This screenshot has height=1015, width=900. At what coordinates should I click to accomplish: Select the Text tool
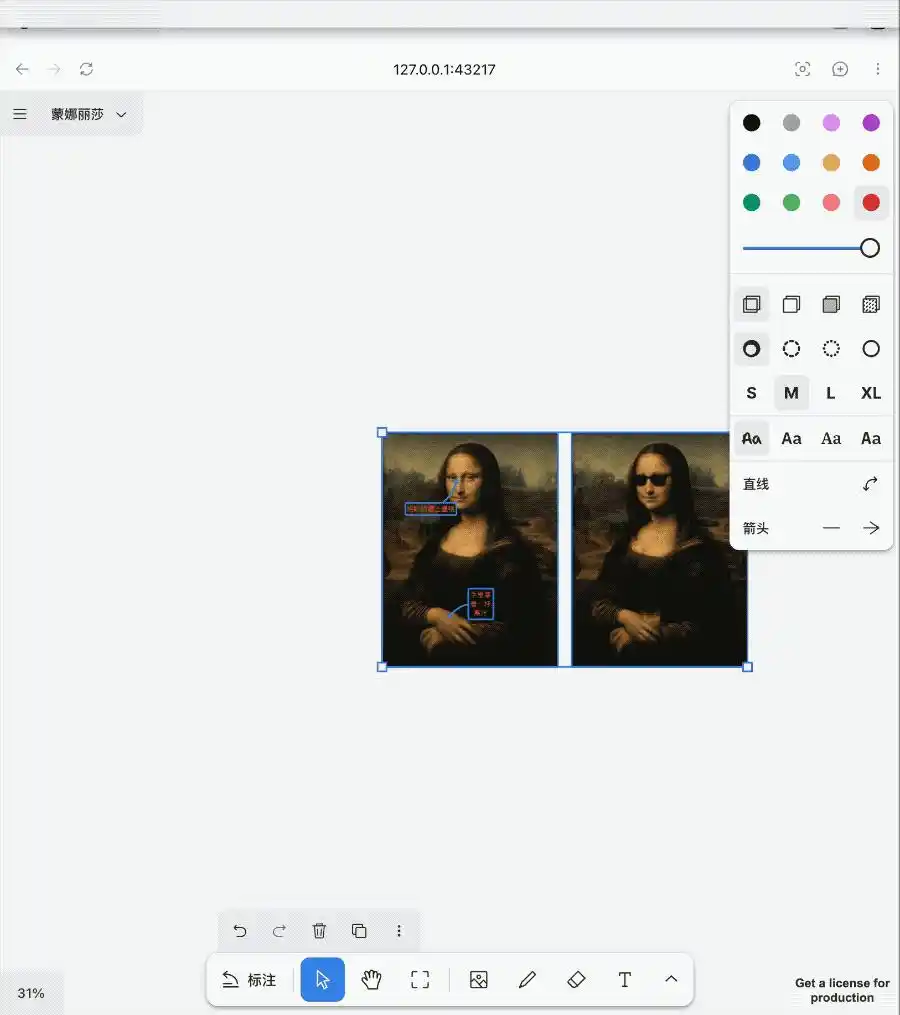point(625,979)
